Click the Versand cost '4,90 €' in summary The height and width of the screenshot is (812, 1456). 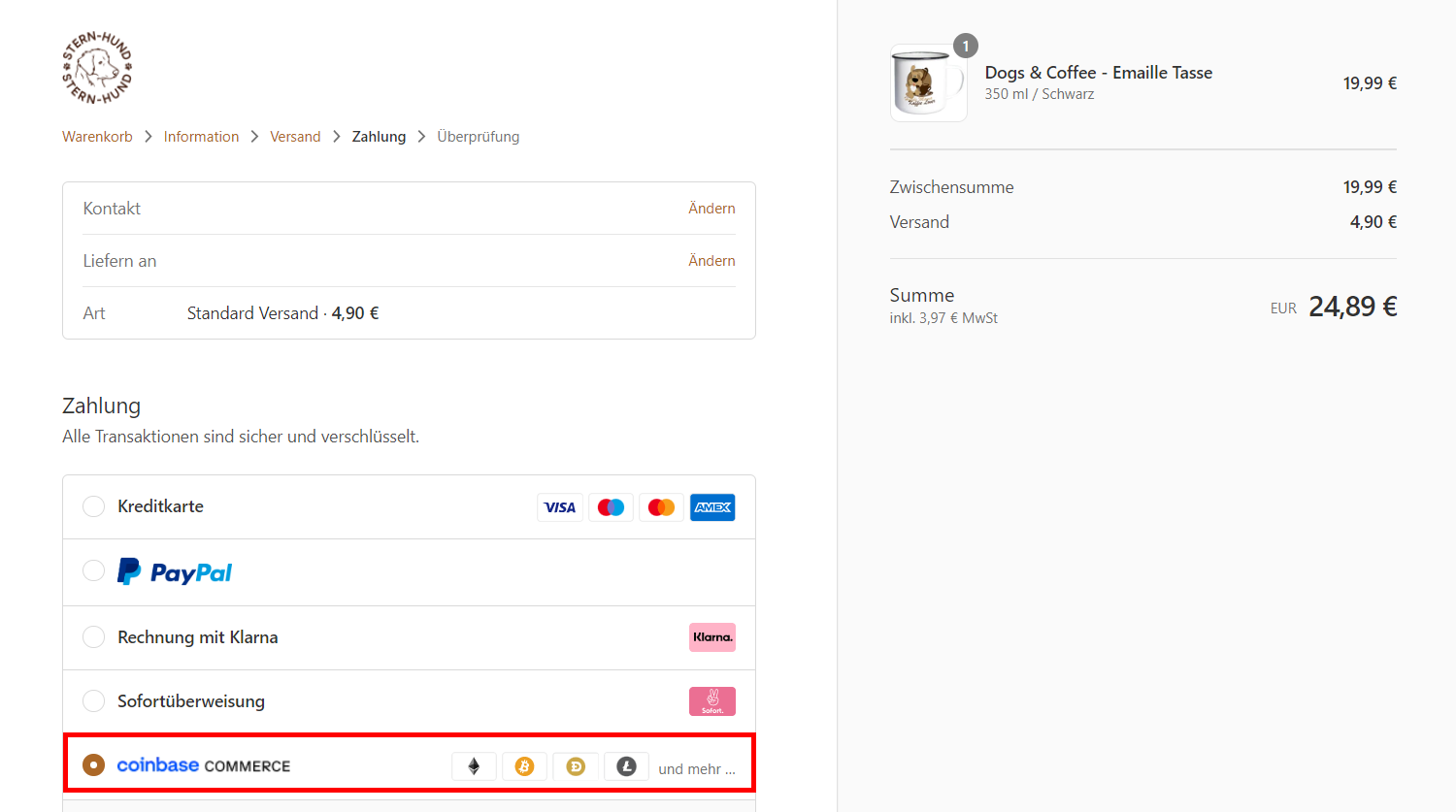coord(1373,222)
